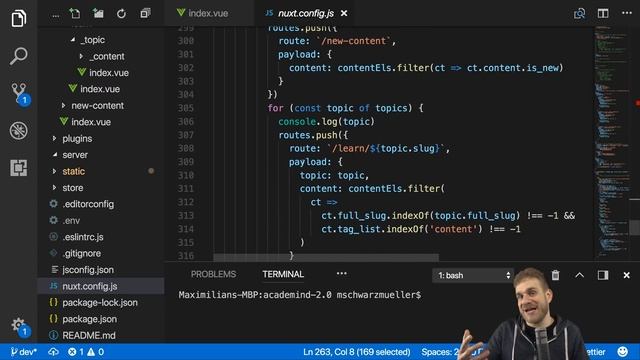This screenshot has width=640, height=360.
Task: Open editor more actions ellipsis menu
Action: tap(627, 13)
